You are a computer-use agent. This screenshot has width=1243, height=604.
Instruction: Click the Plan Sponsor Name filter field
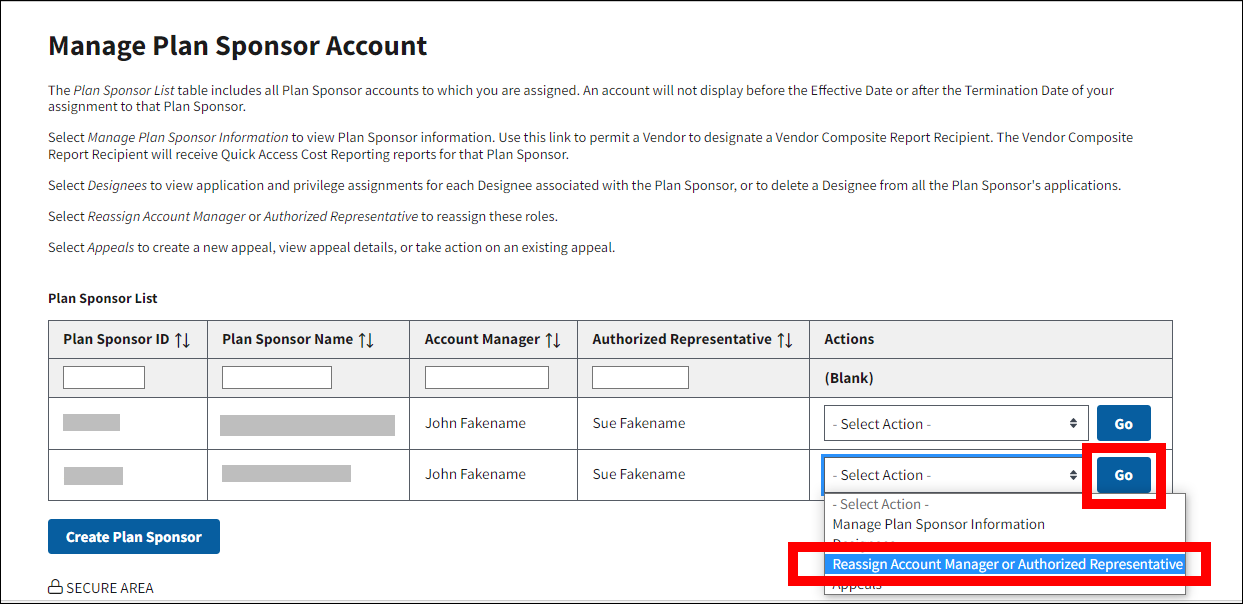coord(276,378)
